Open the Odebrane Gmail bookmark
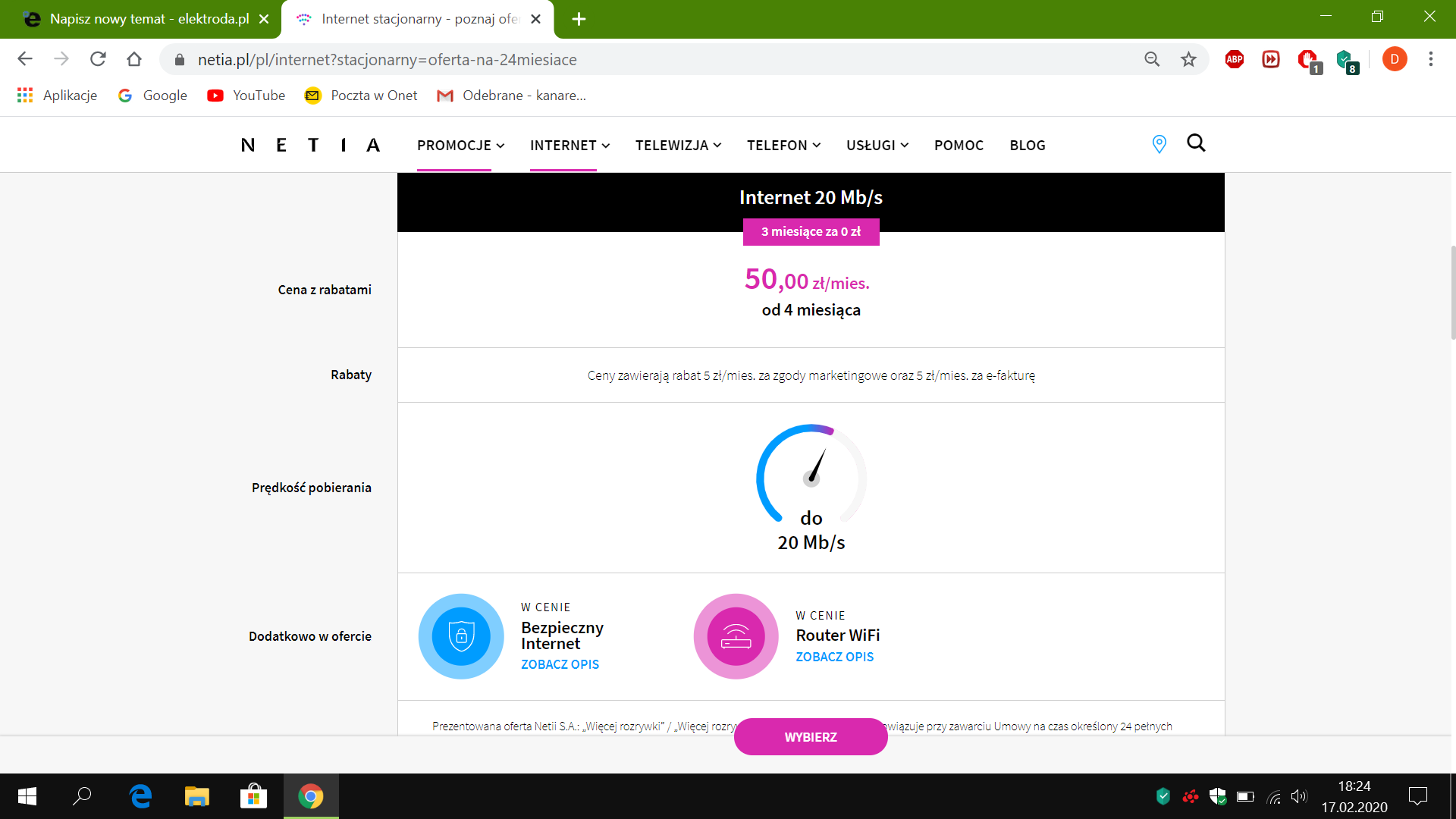The height and width of the screenshot is (819, 1456). coord(512,96)
